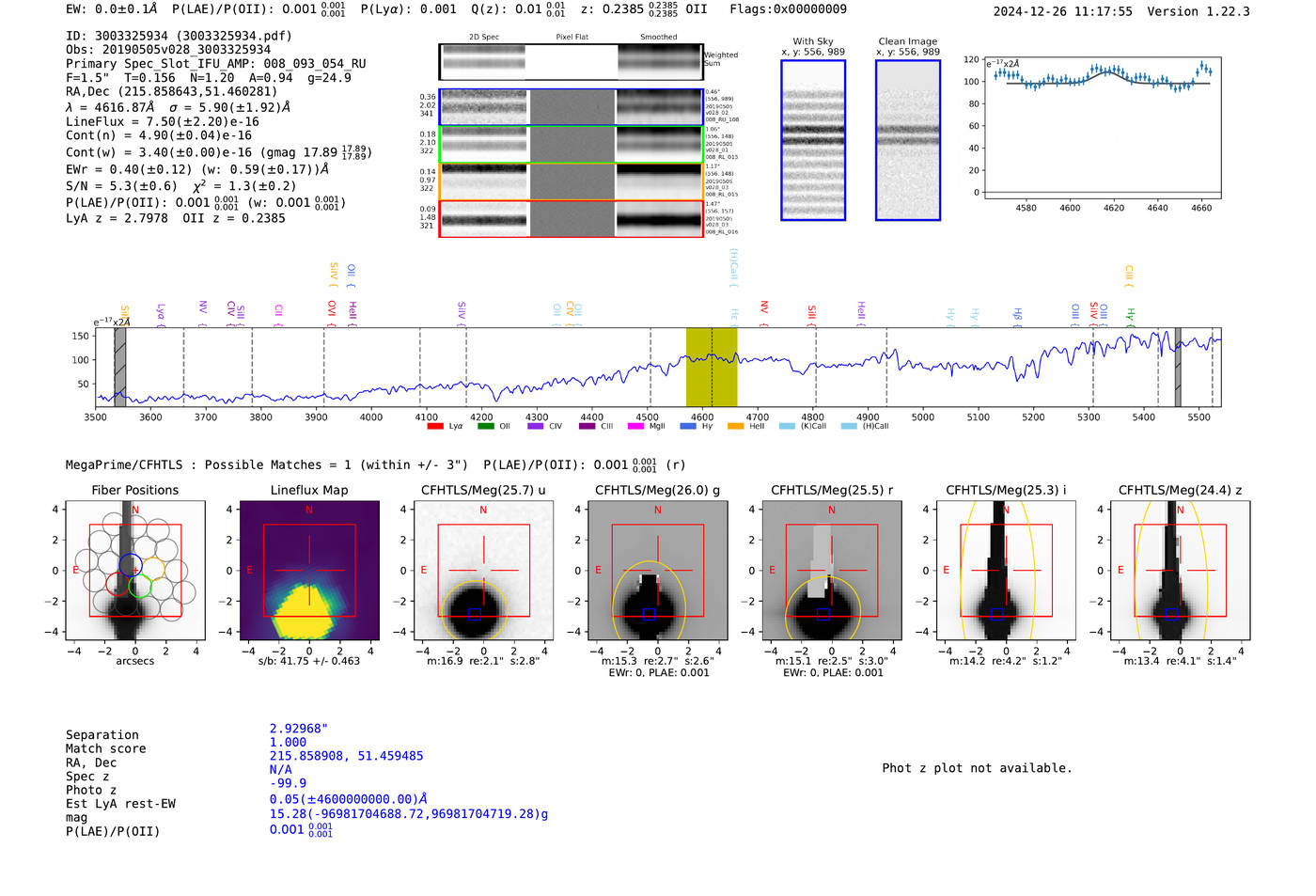The image size is (1316, 896).
Task: Click the magenta MgII legend swatch
Action: click(x=635, y=427)
